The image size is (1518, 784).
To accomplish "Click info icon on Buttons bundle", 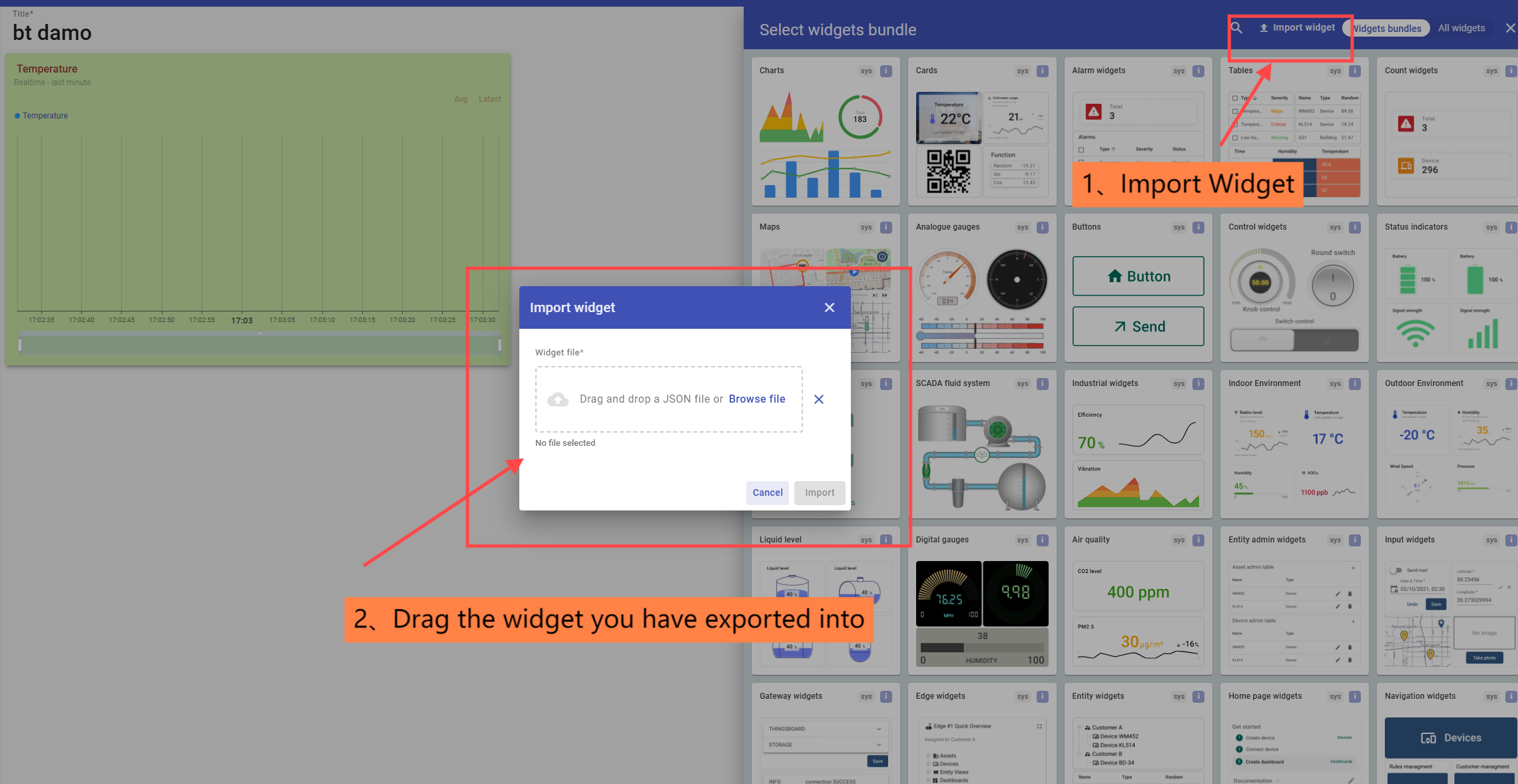I will coord(1198,227).
